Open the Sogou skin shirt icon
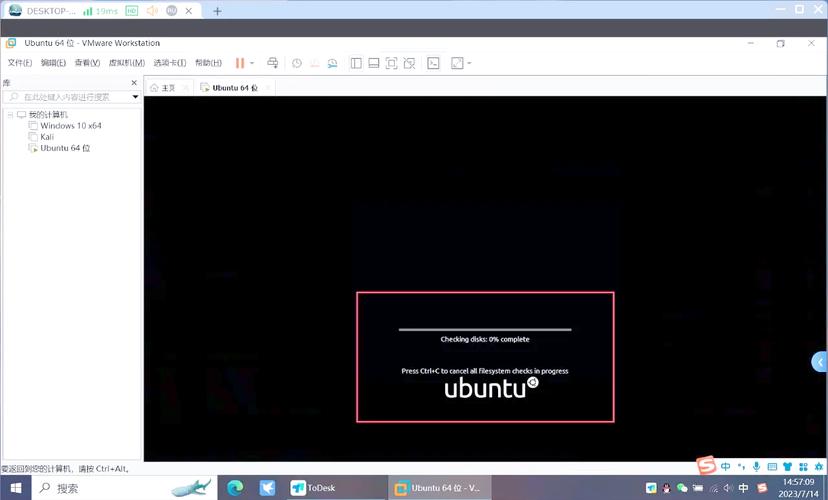Screen dimensions: 828x500 tap(788, 467)
